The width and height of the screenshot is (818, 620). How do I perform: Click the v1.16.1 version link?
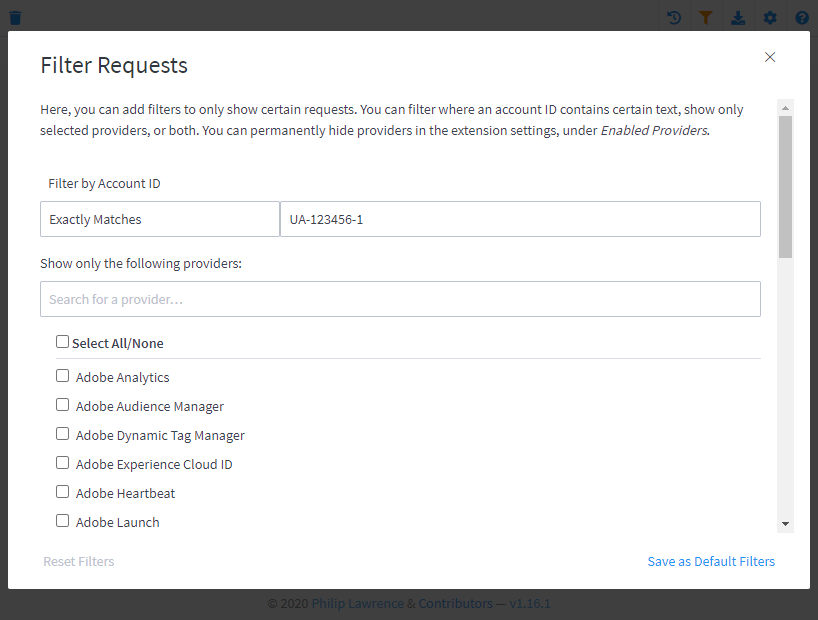(x=530, y=604)
